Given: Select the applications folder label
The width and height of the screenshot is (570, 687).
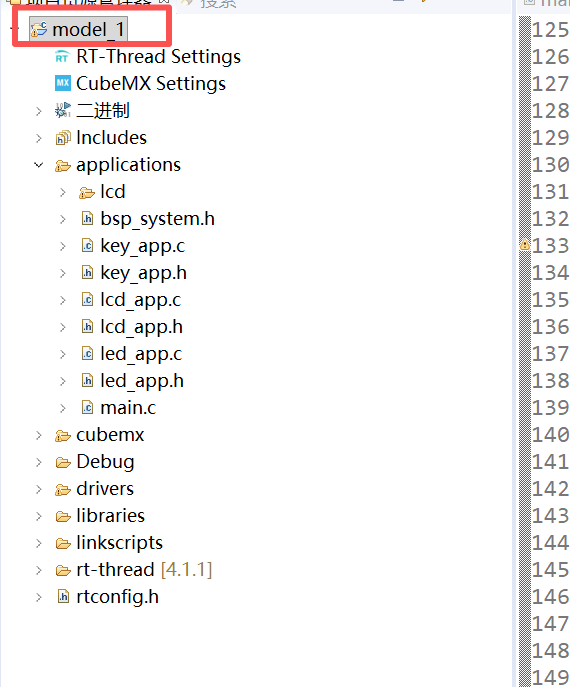Looking at the screenshot, I should 128,165.
